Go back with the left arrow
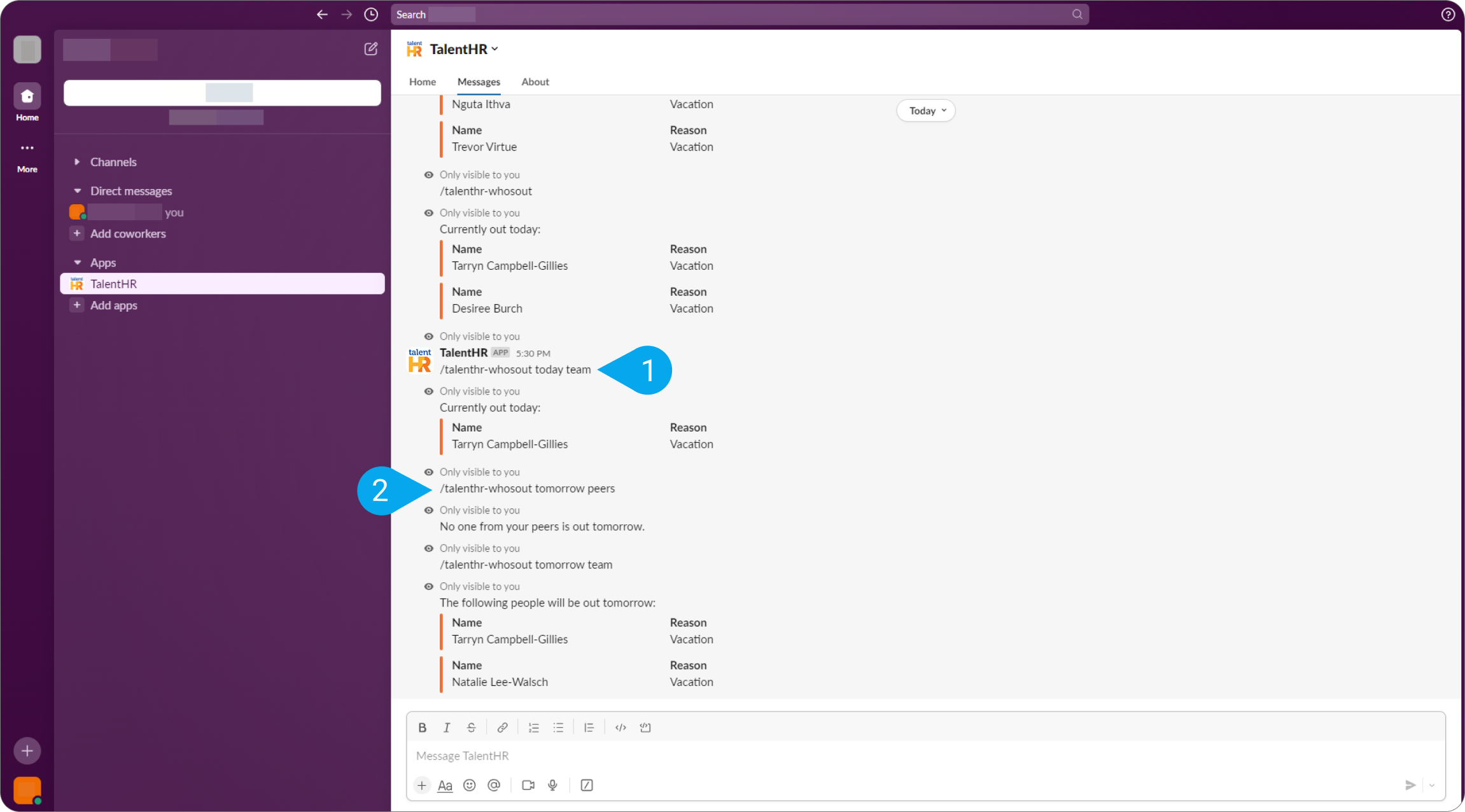 click(322, 14)
